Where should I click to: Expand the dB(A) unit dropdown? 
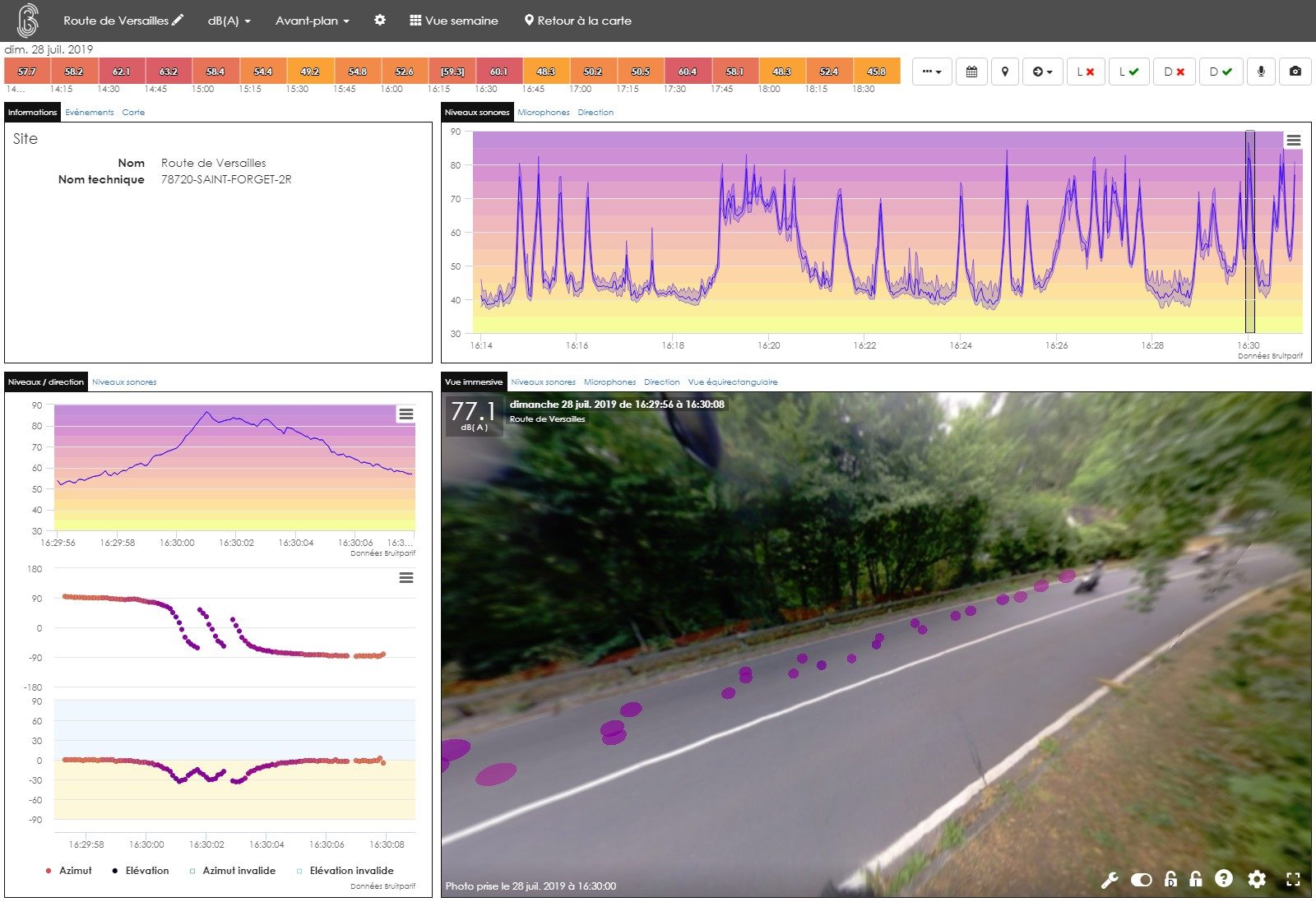[x=229, y=21]
